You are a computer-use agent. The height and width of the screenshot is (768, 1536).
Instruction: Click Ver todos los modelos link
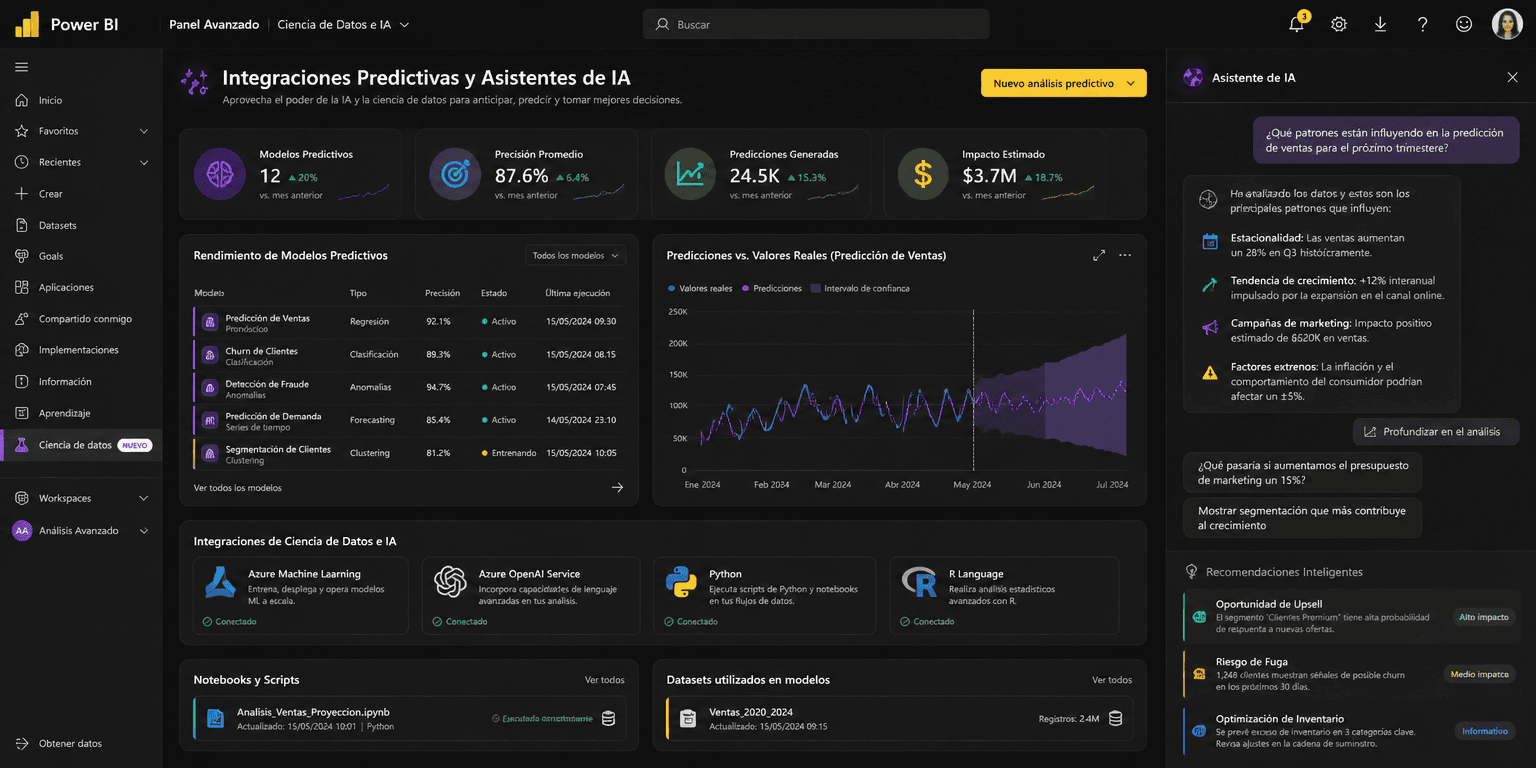pos(238,488)
